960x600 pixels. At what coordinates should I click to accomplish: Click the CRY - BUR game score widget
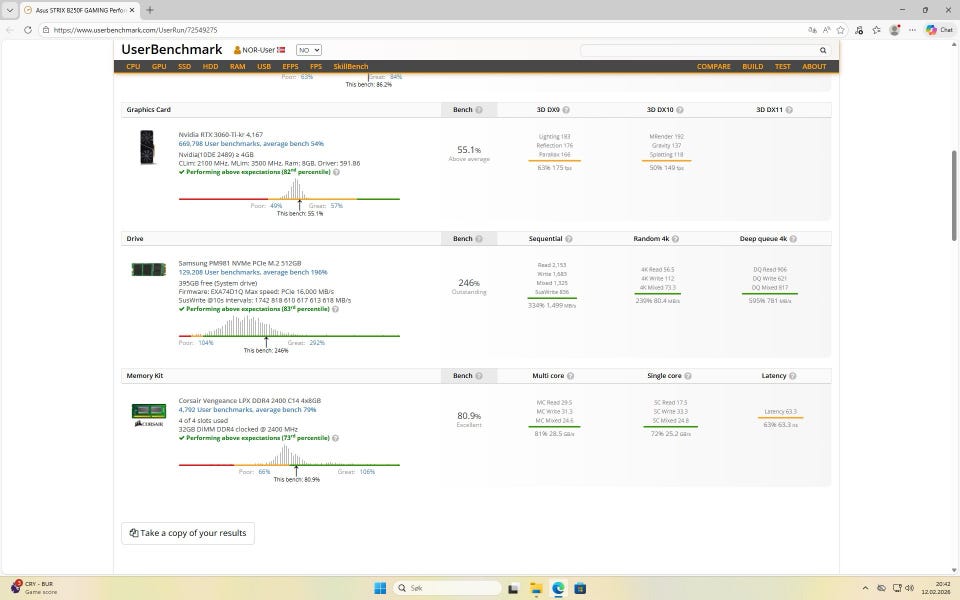pos(34,588)
